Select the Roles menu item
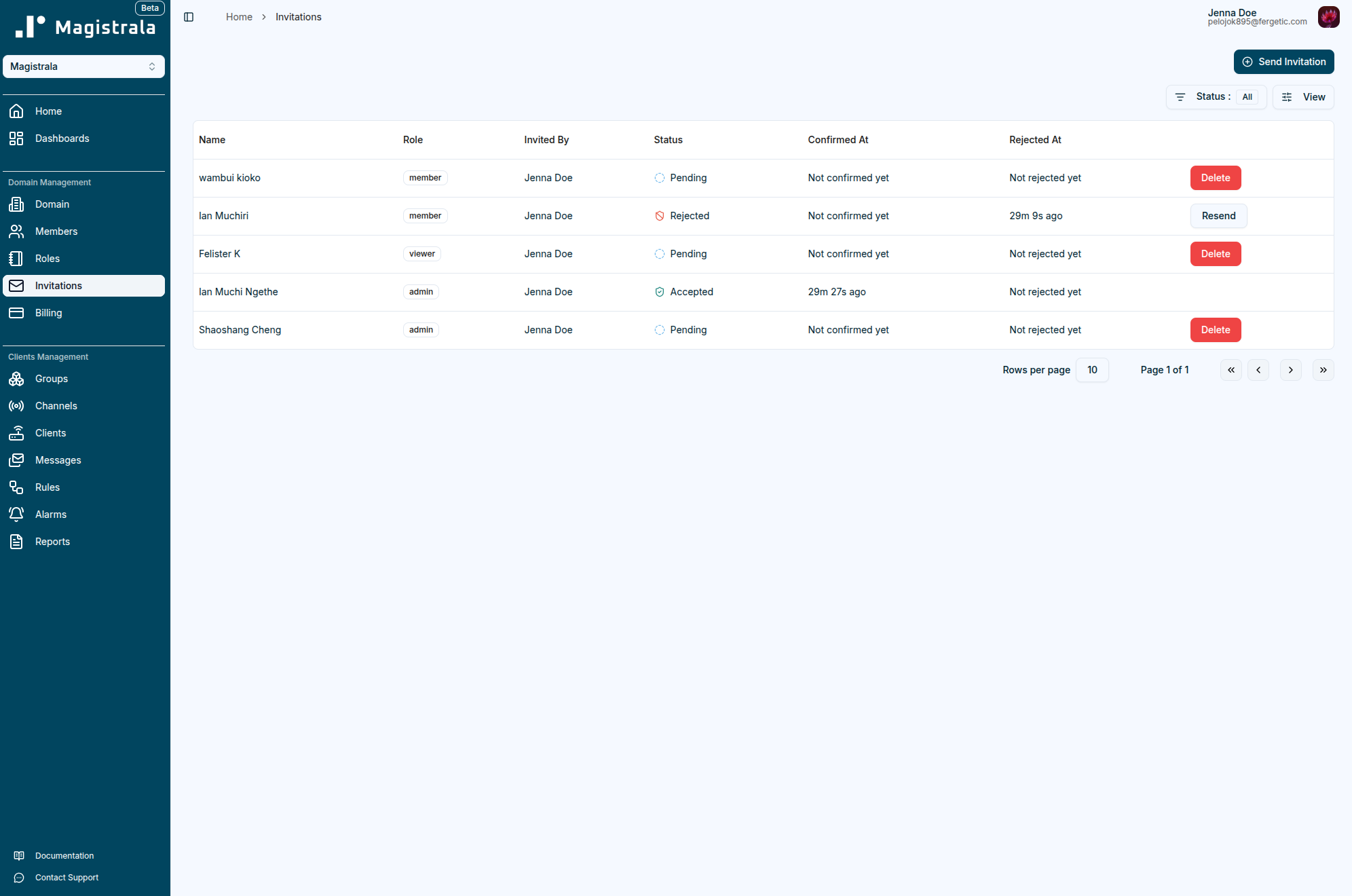Viewport: 1352px width, 896px height. [x=47, y=259]
